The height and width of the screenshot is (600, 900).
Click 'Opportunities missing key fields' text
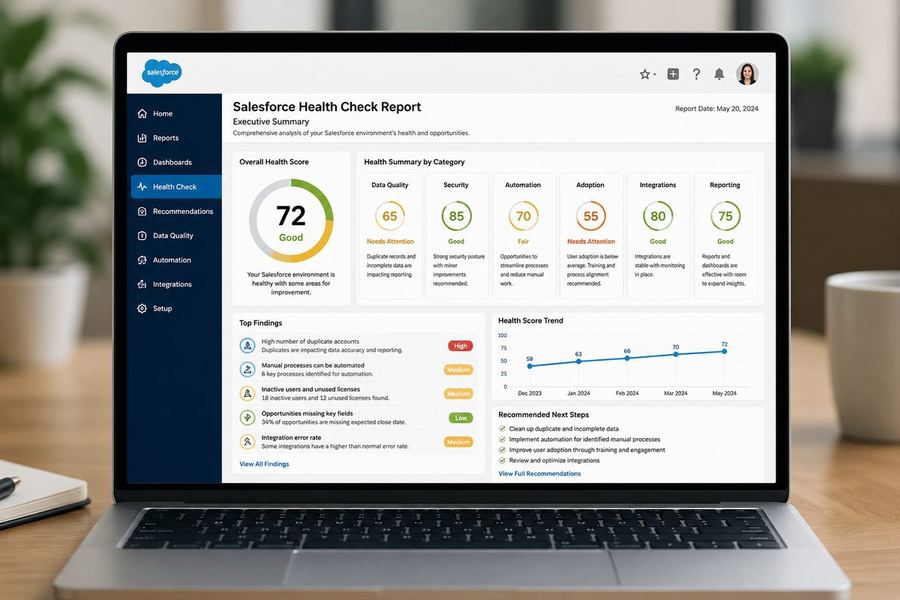click(x=307, y=413)
